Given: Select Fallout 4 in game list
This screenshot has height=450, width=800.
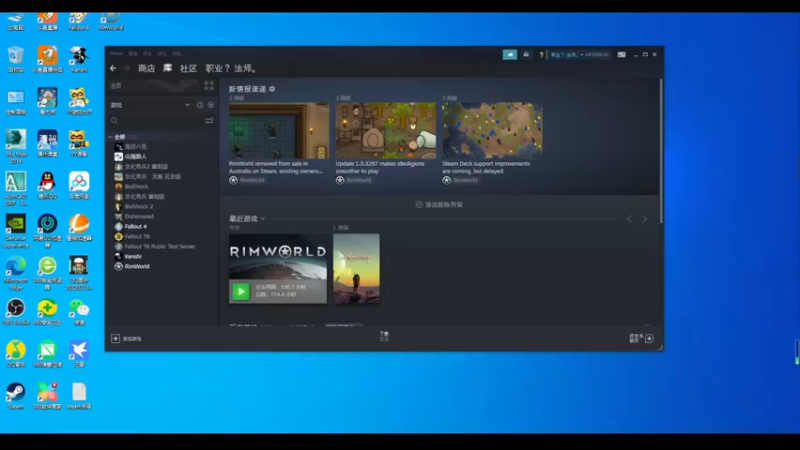Looking at the screenshot, I should pos(136,227).
